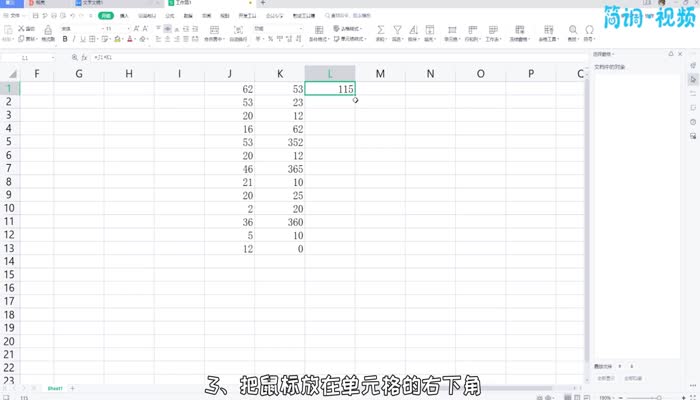
Task: Click the AutoSum sigma icon
Action: coord(381,30)
